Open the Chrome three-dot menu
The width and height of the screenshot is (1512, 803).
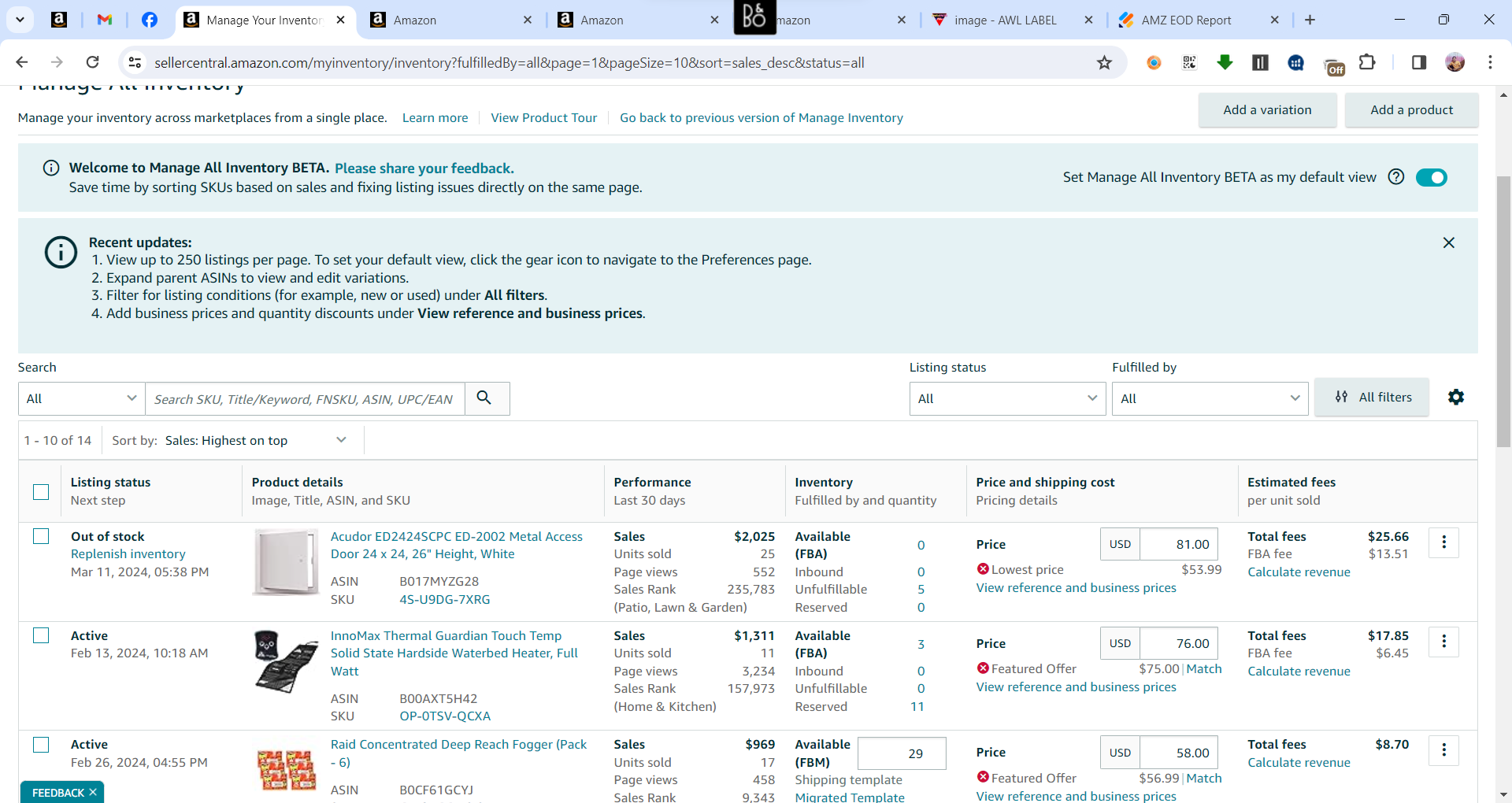coord(1490,62)
